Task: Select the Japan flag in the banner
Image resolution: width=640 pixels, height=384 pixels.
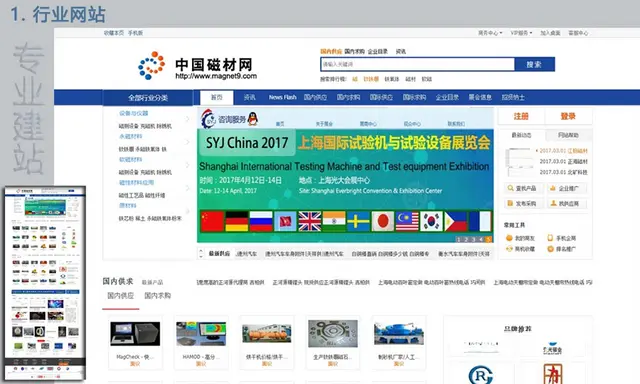Action: point(383,221)
